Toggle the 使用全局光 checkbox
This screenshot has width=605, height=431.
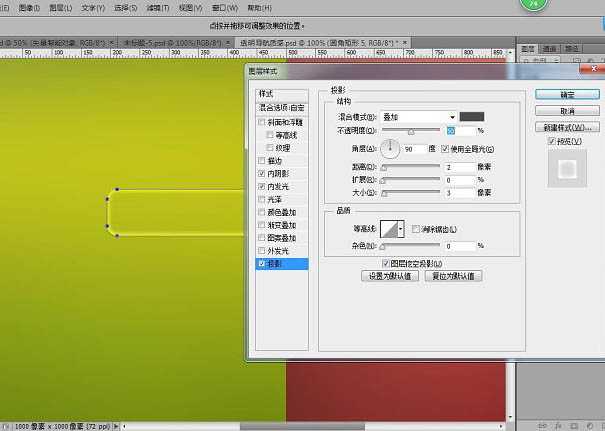click(445, 149)
